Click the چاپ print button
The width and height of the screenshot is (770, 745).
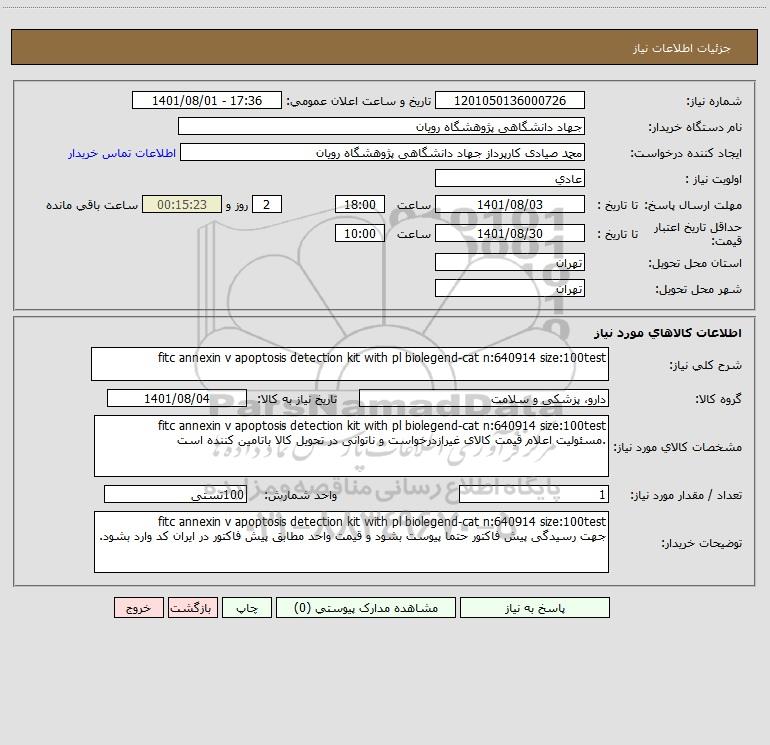247,607
